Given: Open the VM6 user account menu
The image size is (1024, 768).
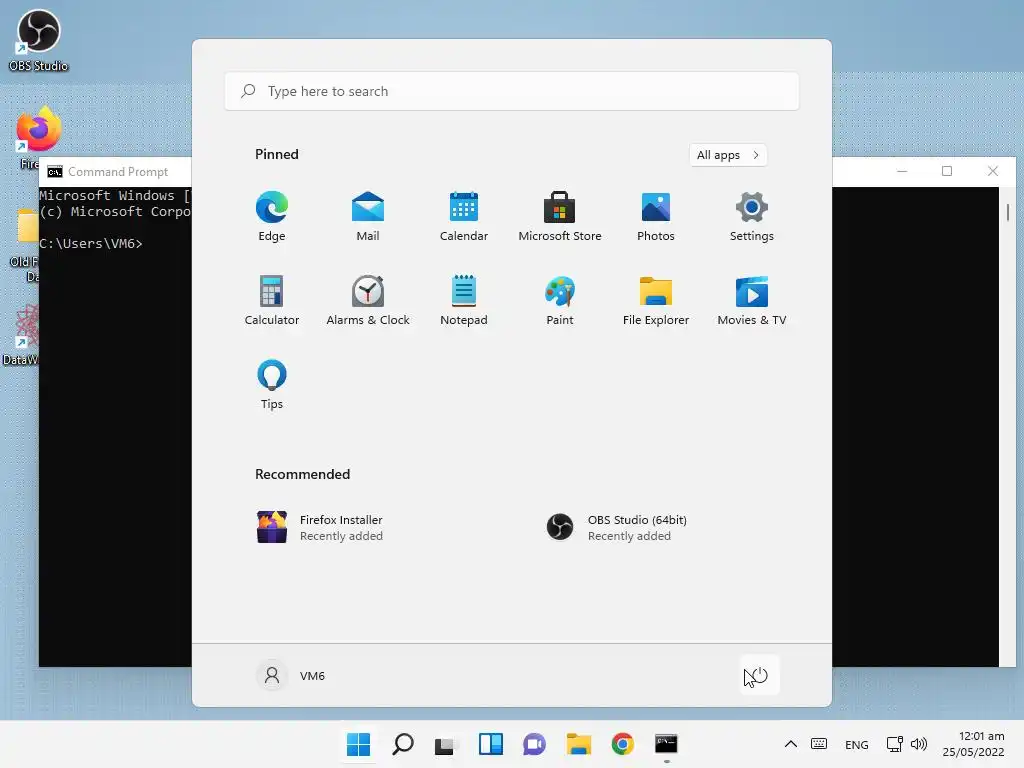Looking at the screenshot, I should [x=291, y=675].
